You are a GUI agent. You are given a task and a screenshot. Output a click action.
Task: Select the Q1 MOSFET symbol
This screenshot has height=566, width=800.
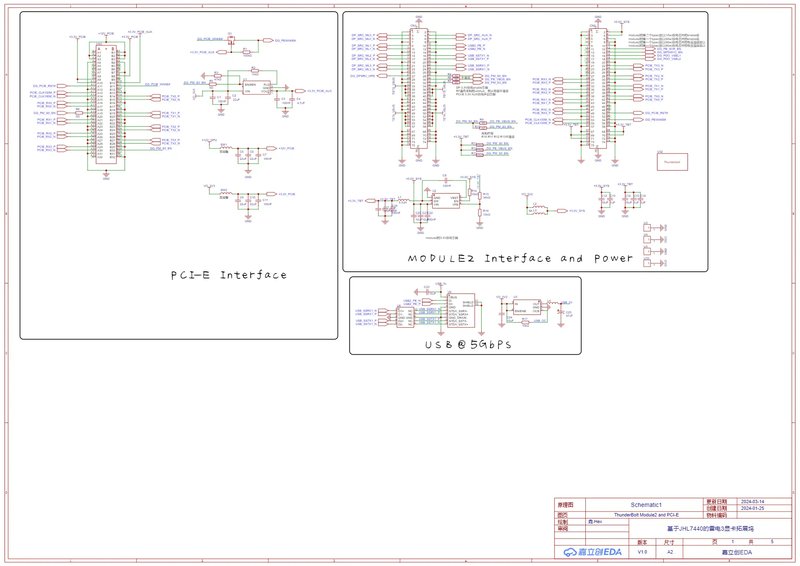pos(231,41)
